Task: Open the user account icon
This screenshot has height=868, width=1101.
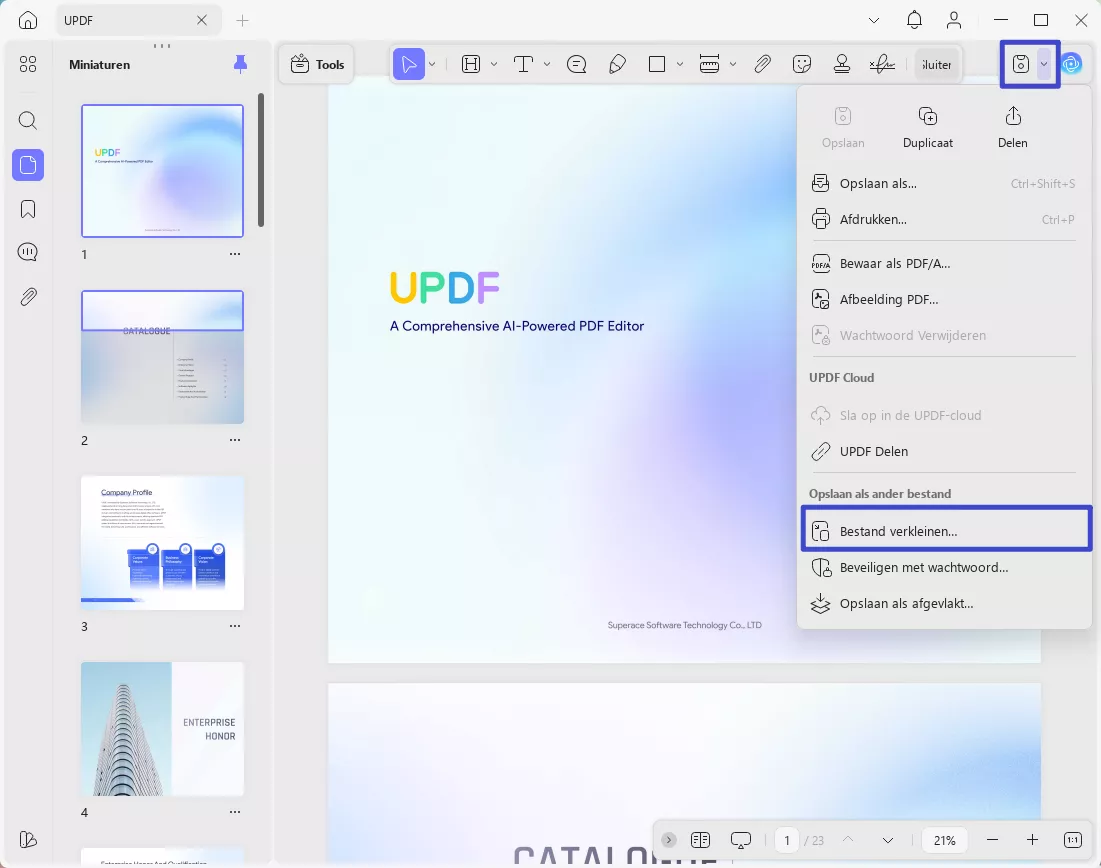Action: pyautogui.click(x=954, y=20)
